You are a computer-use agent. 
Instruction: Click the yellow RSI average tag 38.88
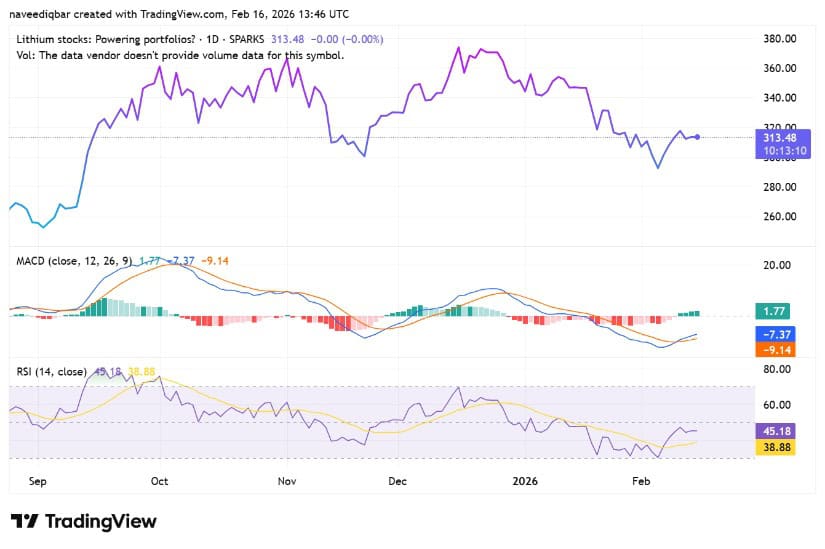tap(774, 448)
